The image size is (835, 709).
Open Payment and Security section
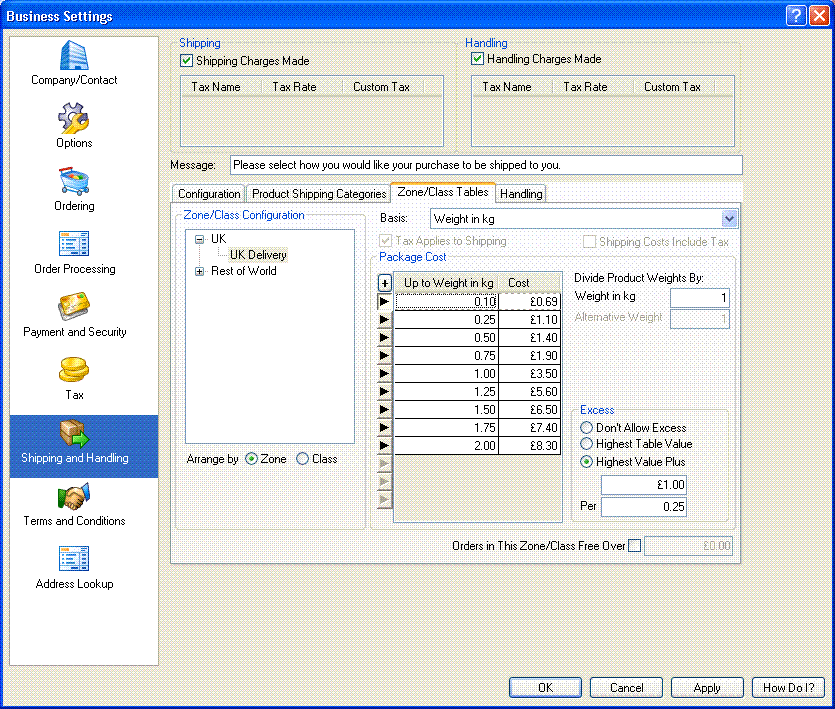pyautogui.click(x=74, y=309)
